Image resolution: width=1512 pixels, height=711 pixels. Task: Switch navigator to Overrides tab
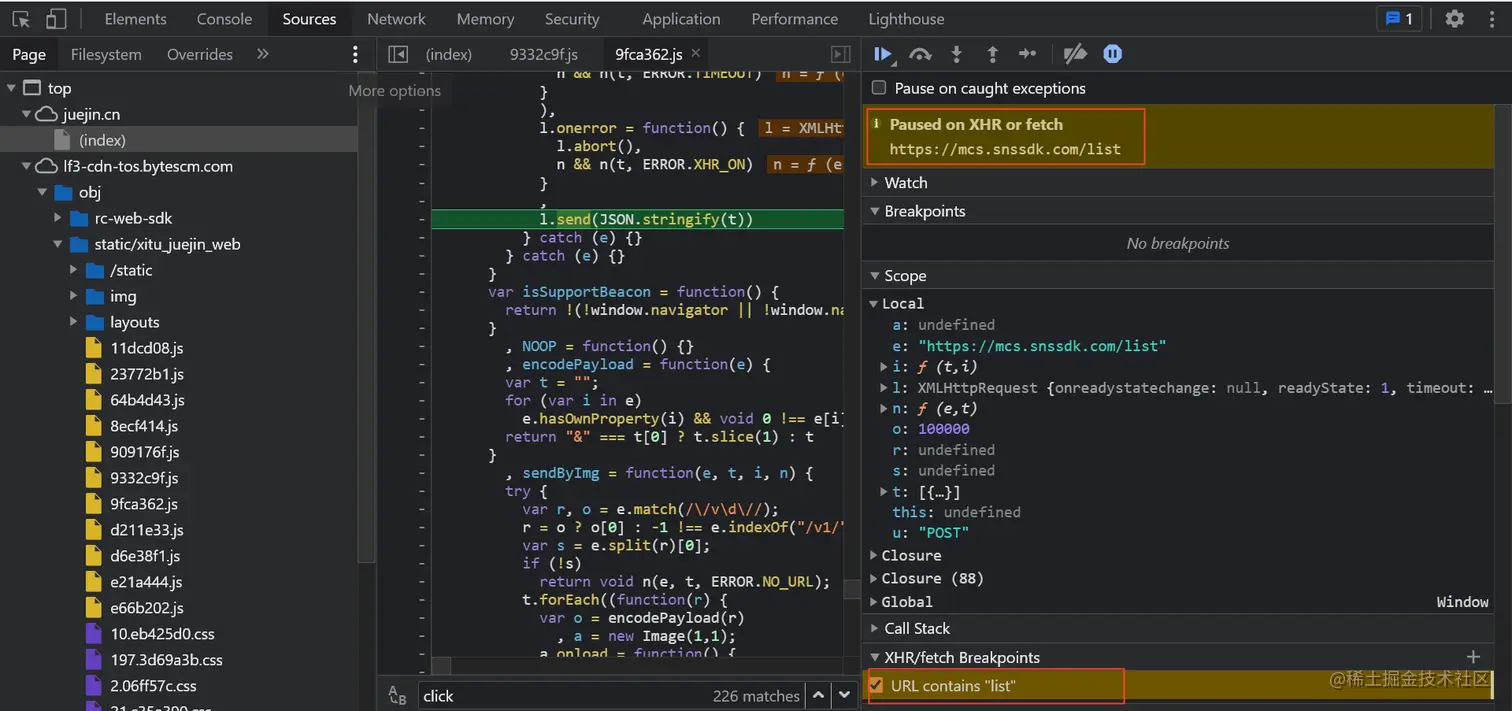coord(200,54)
